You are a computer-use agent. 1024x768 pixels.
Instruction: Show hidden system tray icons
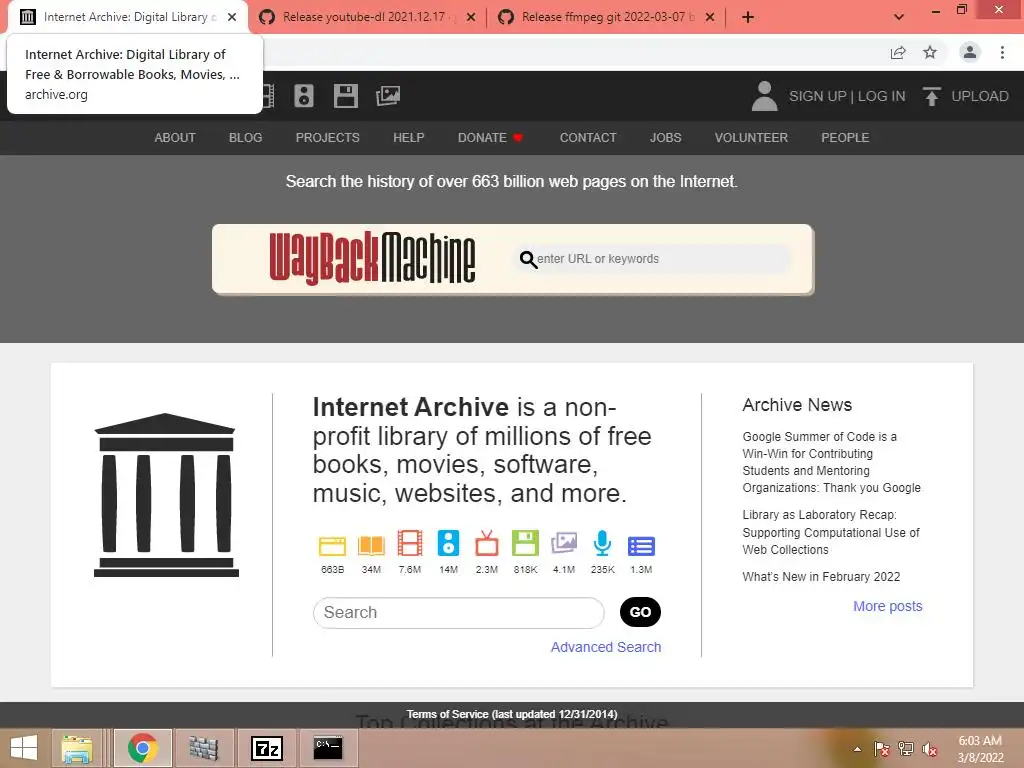pos(857,749)
